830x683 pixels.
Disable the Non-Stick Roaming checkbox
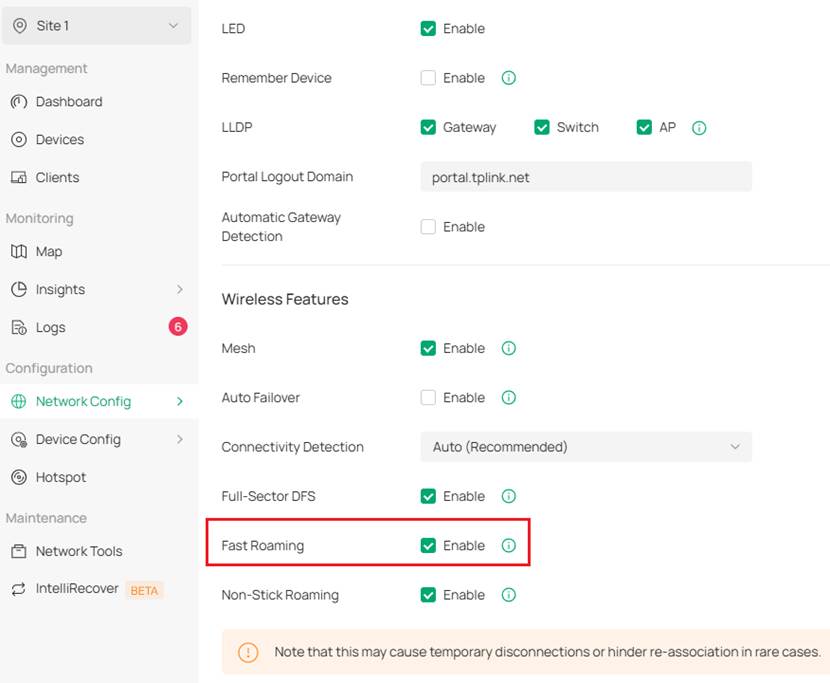[428, 595]
